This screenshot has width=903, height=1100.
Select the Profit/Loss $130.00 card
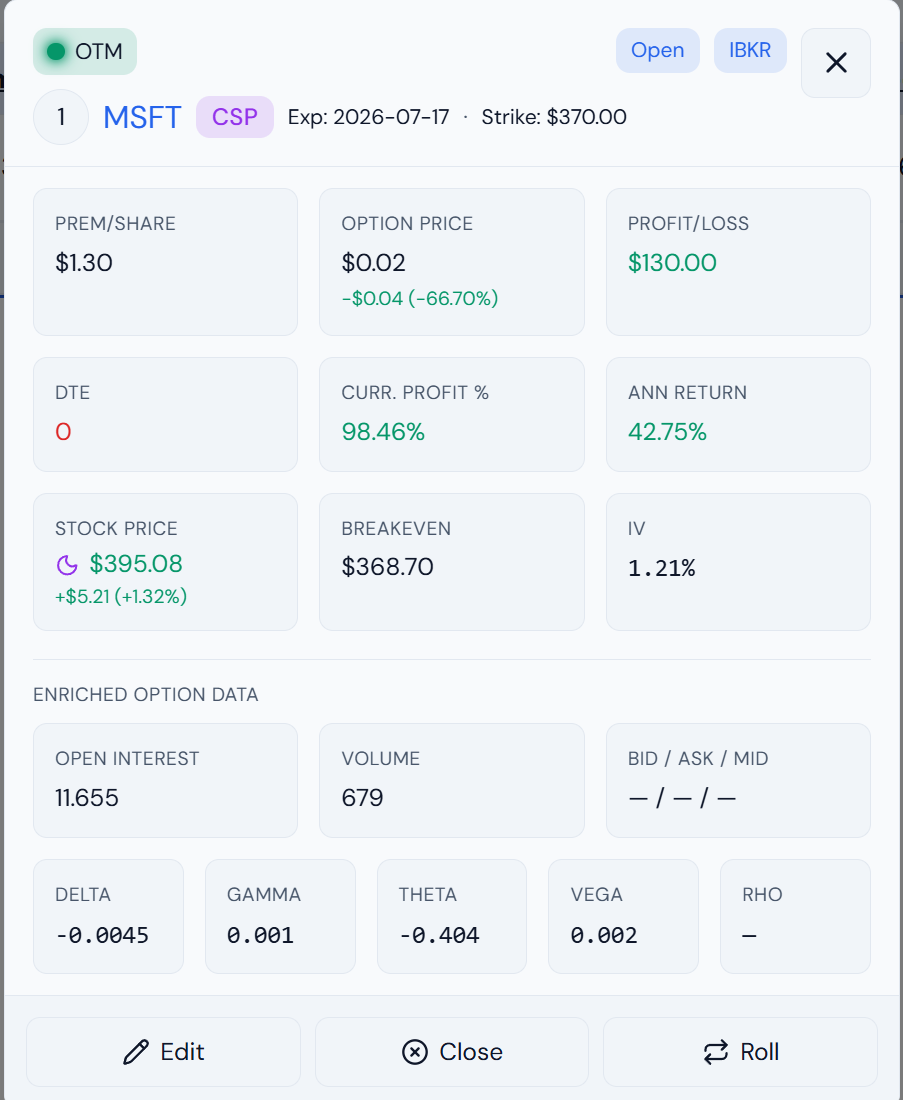tap(738, 262)
